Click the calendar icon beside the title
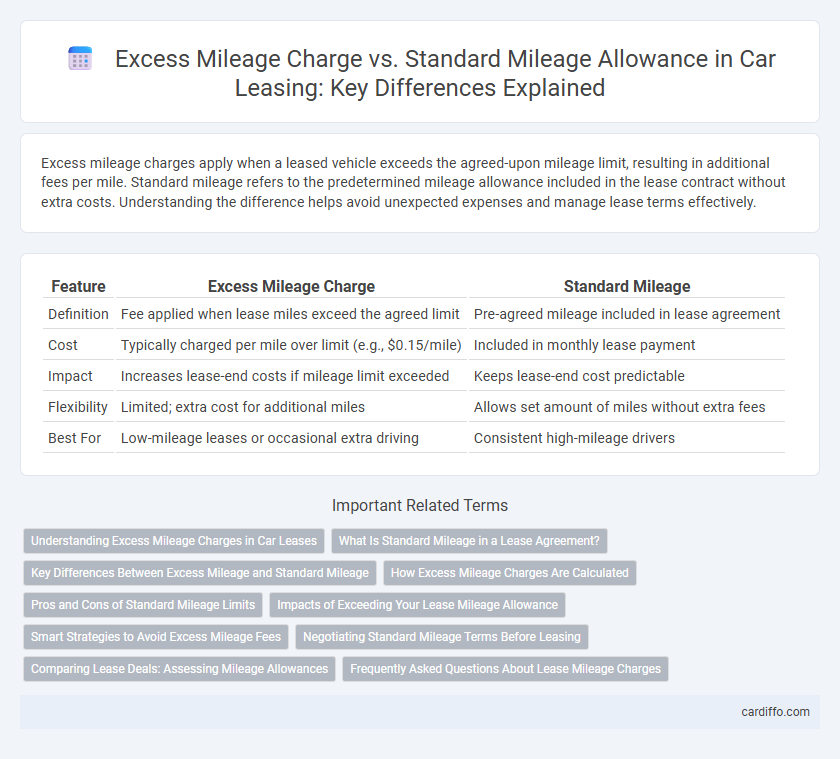The image size is (840, 759). click(80, 58)
